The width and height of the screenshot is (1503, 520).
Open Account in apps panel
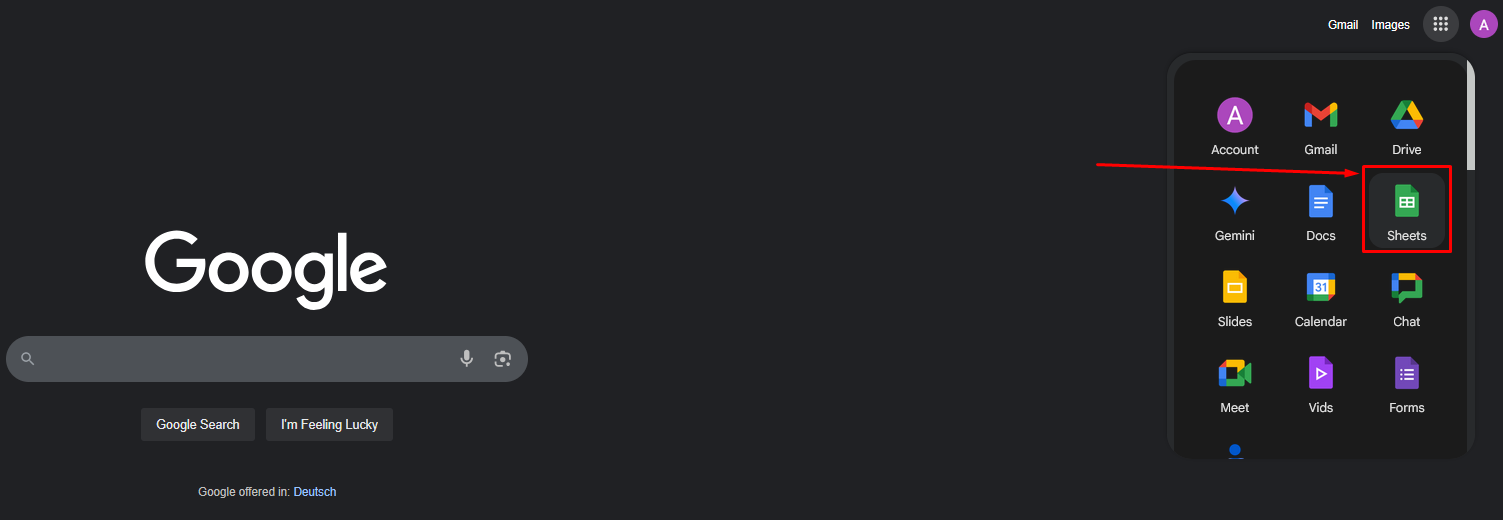[1234, 126]
